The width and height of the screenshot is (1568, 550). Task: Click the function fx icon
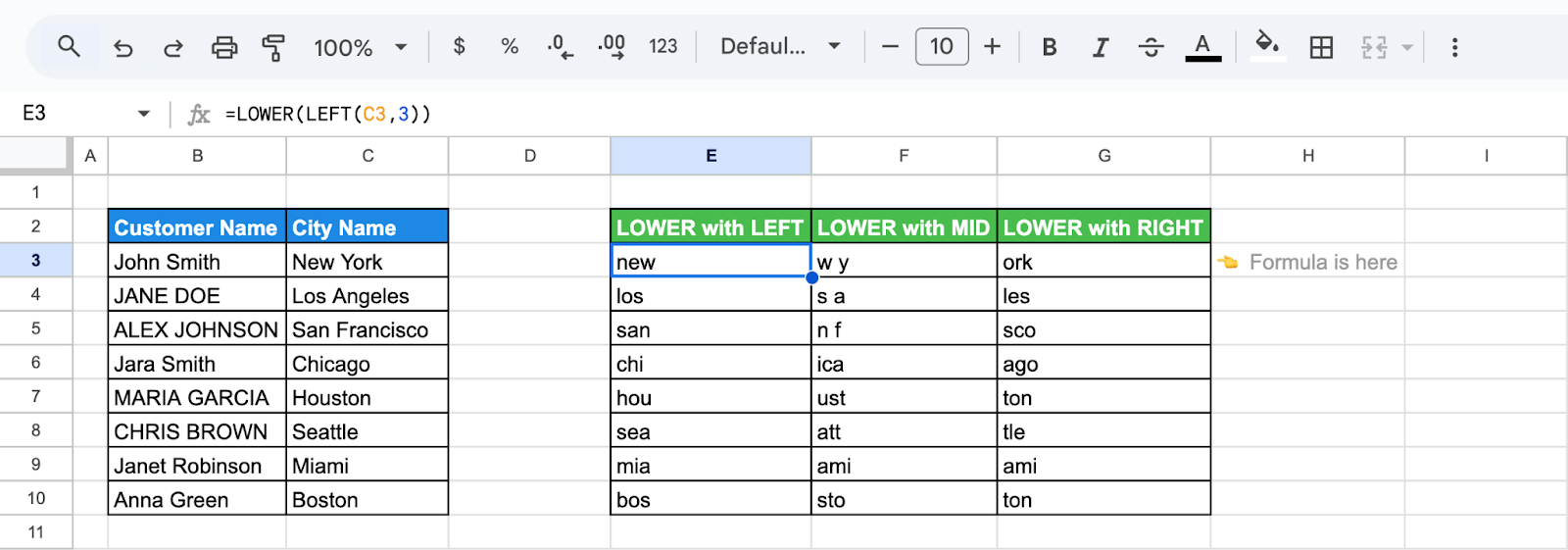[x=199, y=114]
